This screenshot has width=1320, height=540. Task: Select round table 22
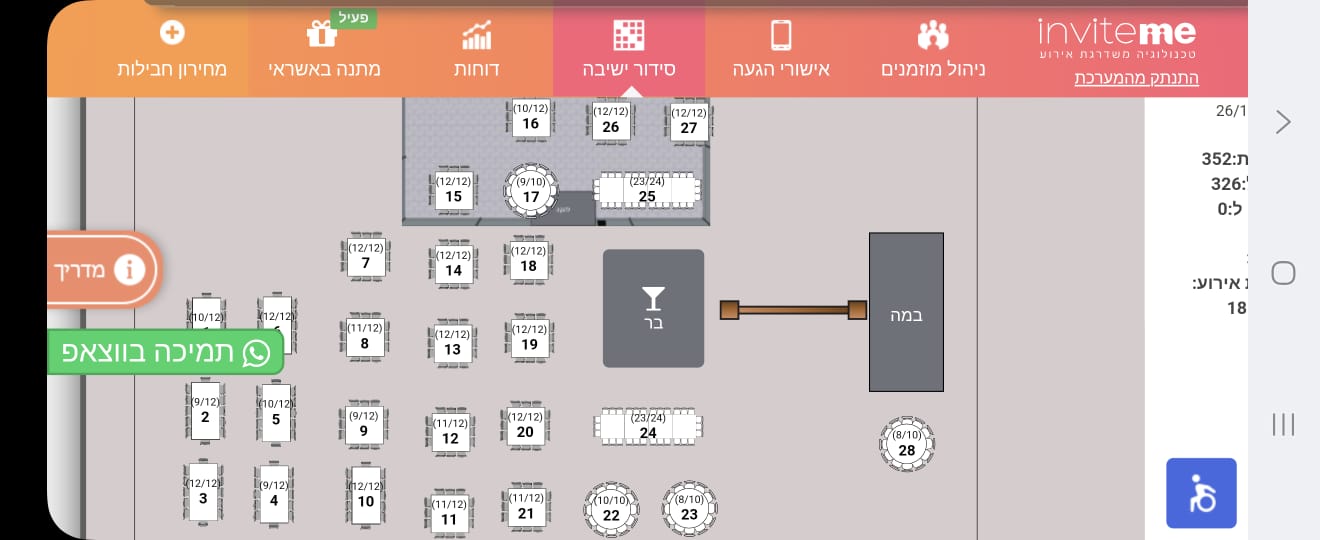coord(611,509)
